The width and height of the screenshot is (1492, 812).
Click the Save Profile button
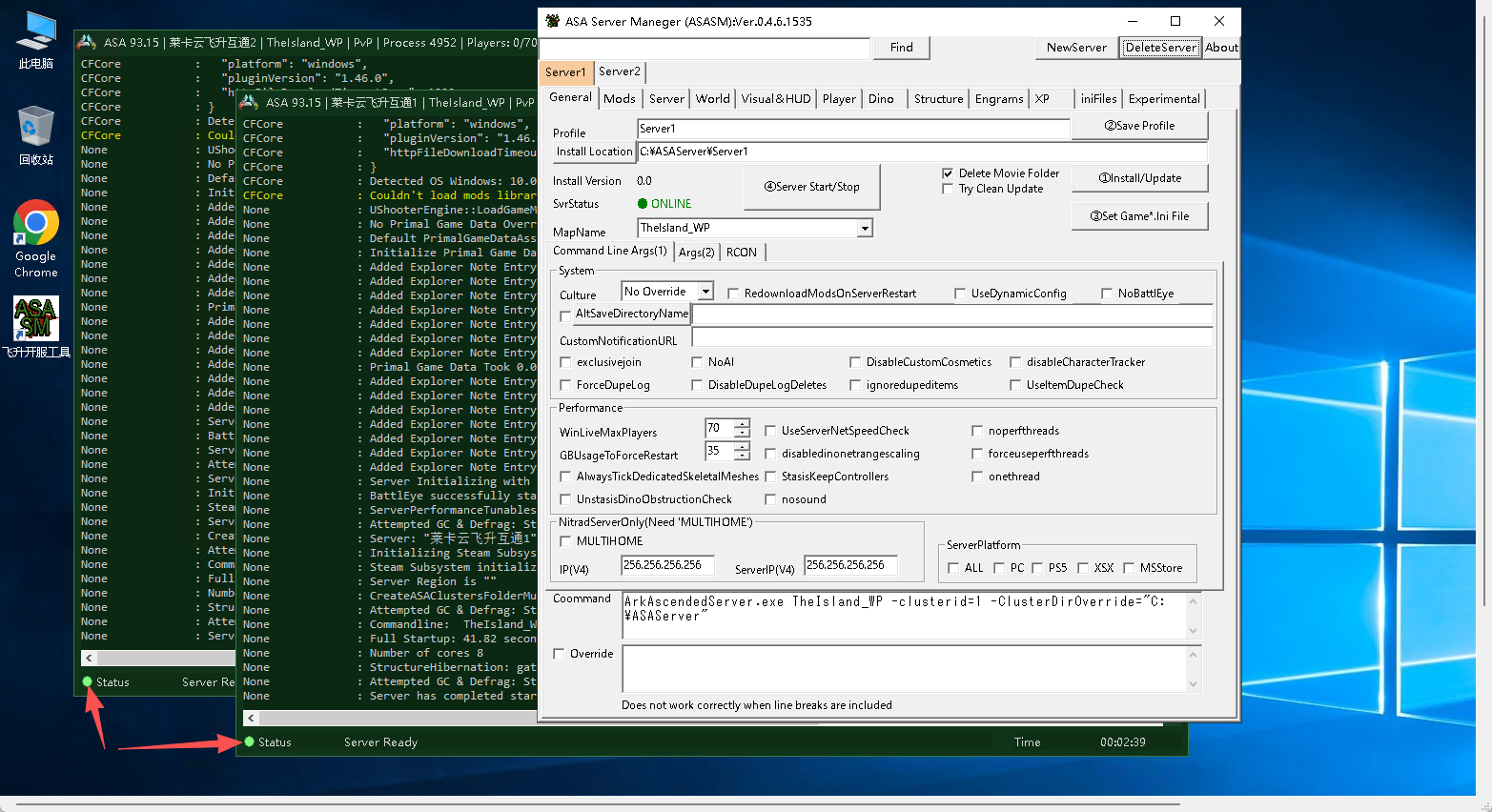1139,126
